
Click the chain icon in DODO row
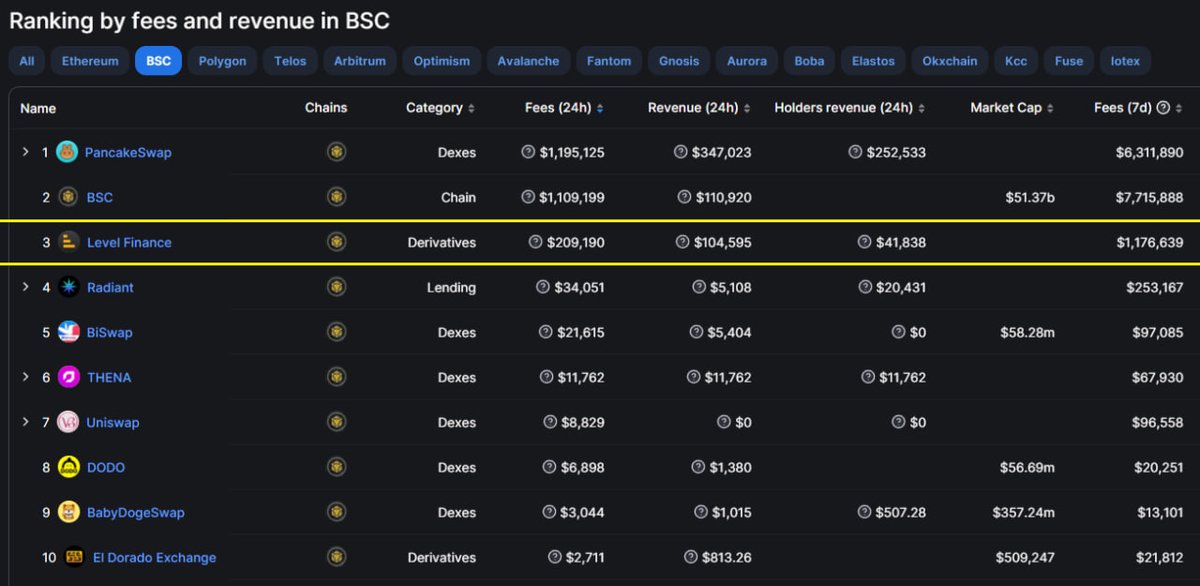(x=337, y=467)
